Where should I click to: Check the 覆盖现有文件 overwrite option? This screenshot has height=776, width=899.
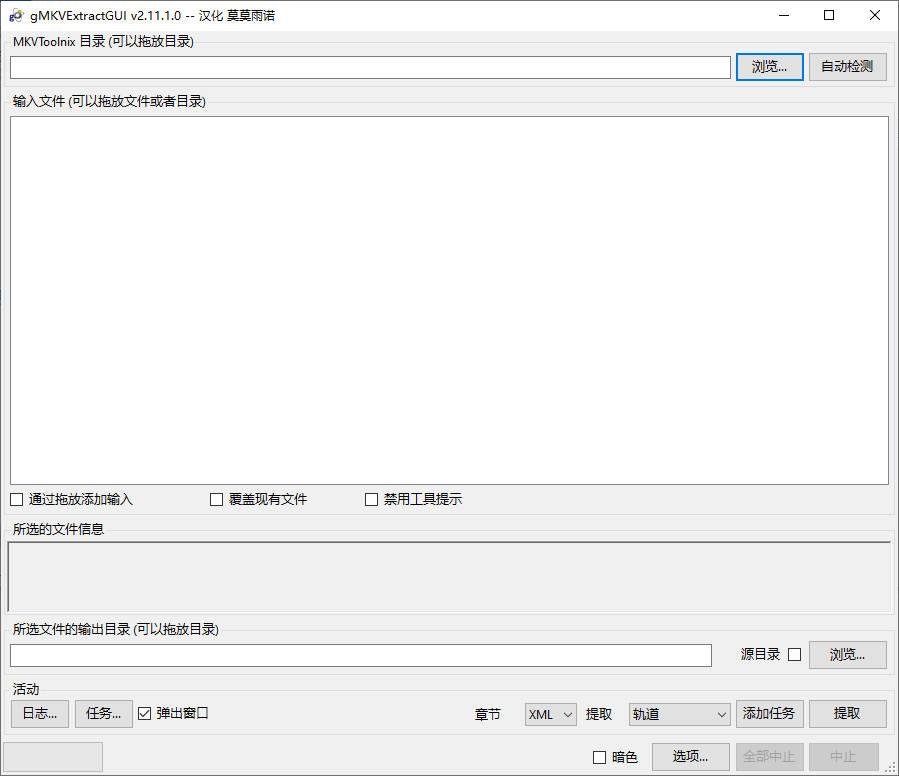[x=216, y=500]
